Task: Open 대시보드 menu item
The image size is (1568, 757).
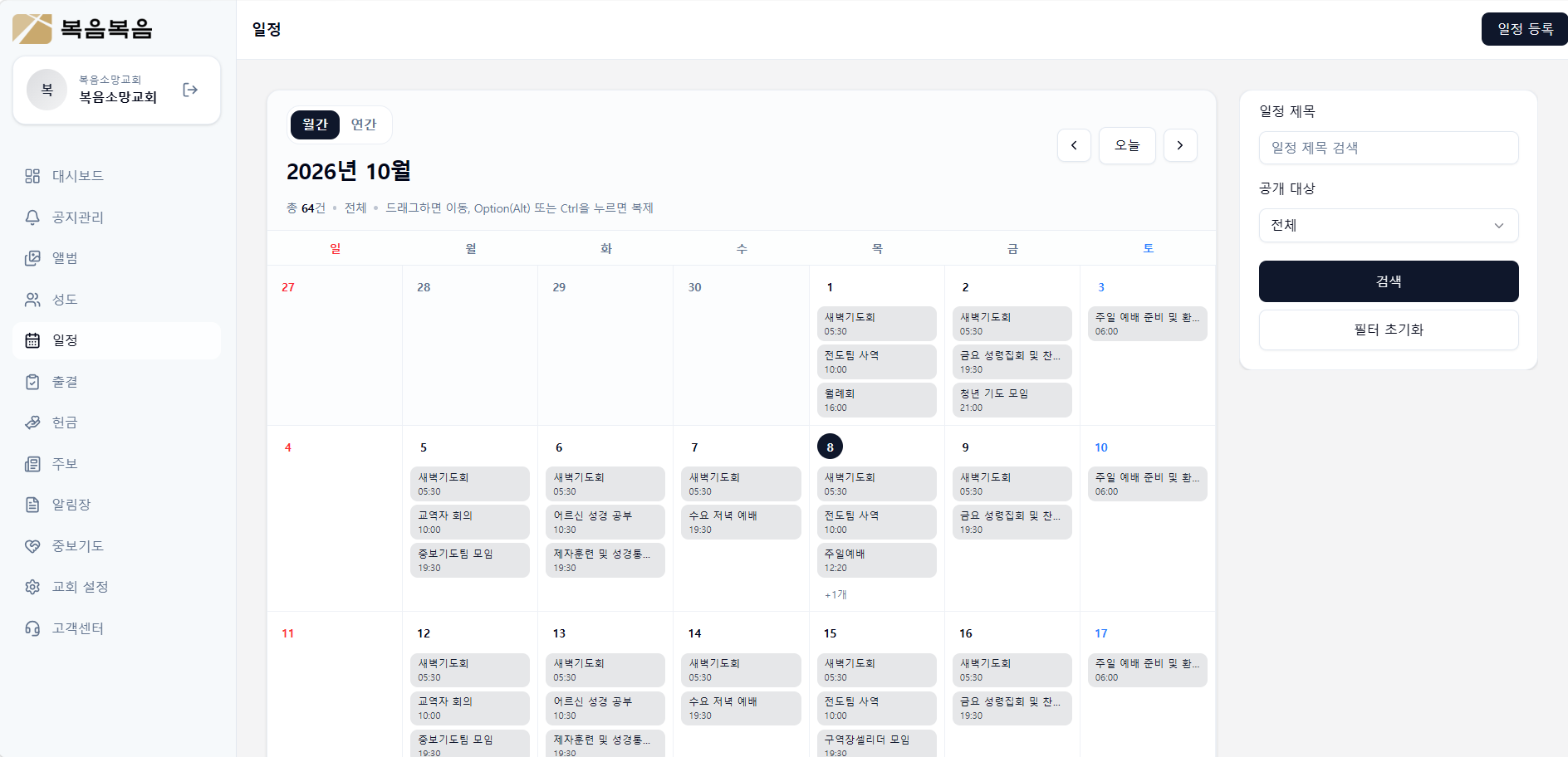Action: tap(116, 176)
